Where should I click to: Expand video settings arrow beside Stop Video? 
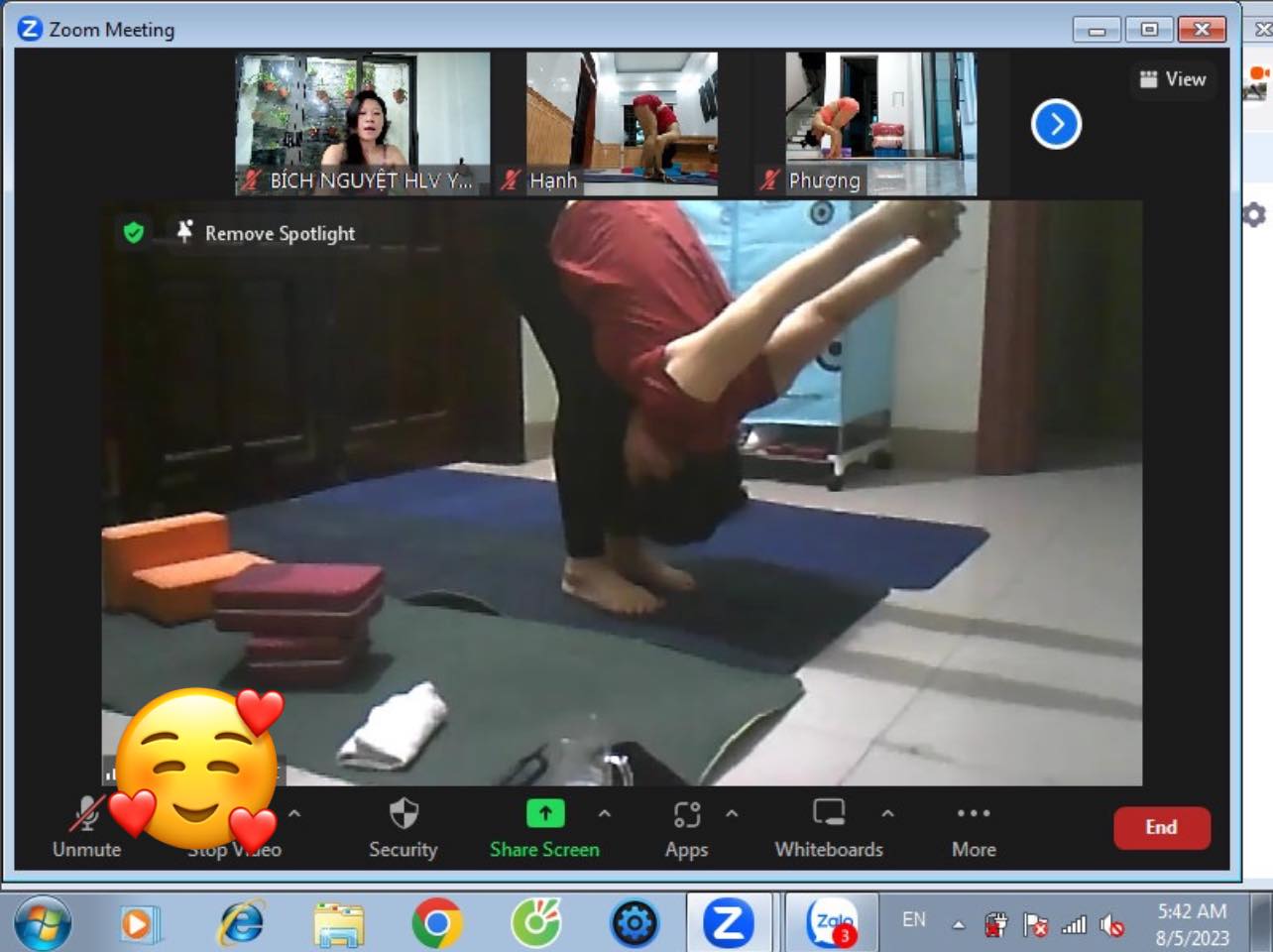pyautogui.click(x=294, y=814)
